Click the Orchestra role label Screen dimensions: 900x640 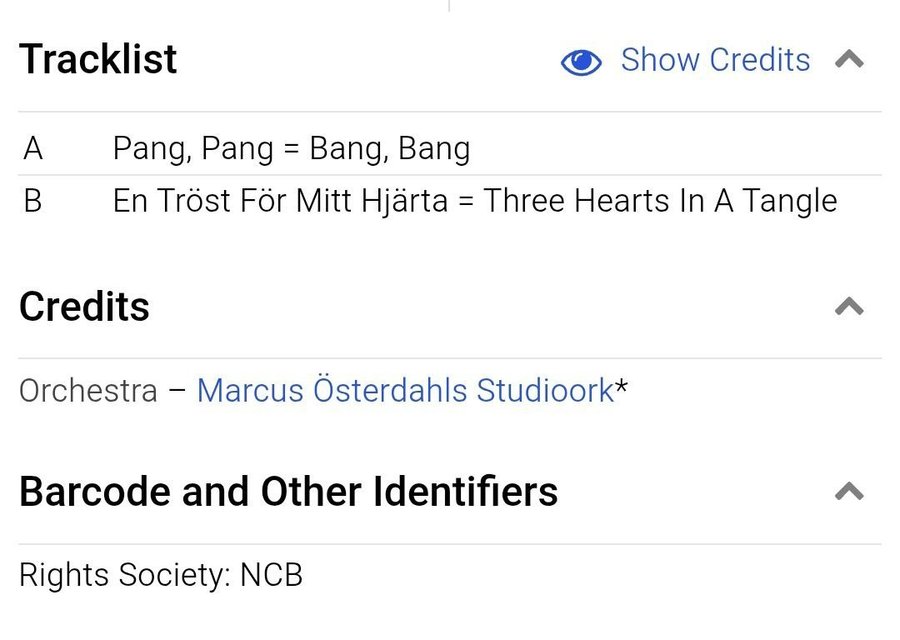(x=88, y=390)
